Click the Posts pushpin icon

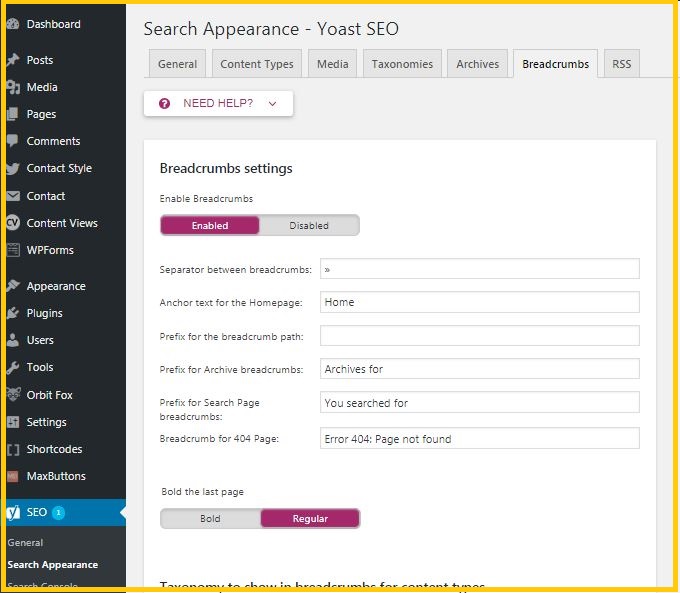click(13, 60)
